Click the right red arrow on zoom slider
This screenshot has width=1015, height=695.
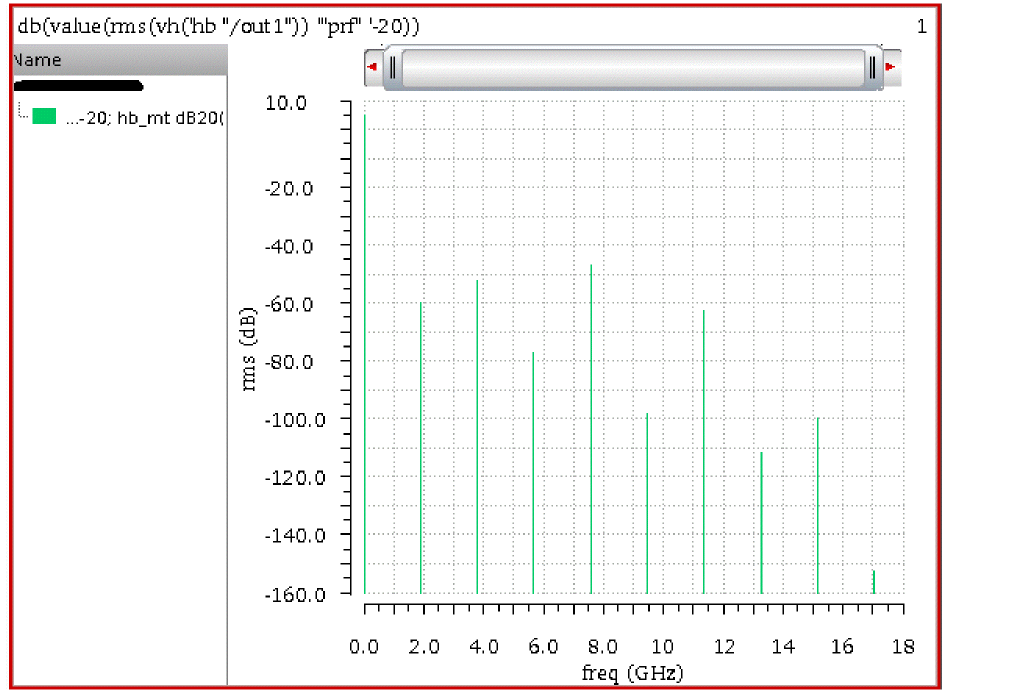coord(891,67)
